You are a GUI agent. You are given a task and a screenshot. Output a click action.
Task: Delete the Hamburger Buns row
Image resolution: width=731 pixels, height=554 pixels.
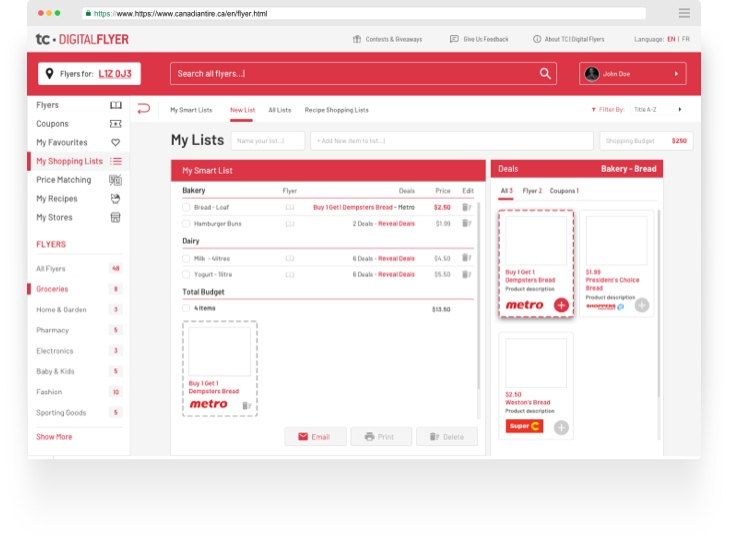click(466, 223)
